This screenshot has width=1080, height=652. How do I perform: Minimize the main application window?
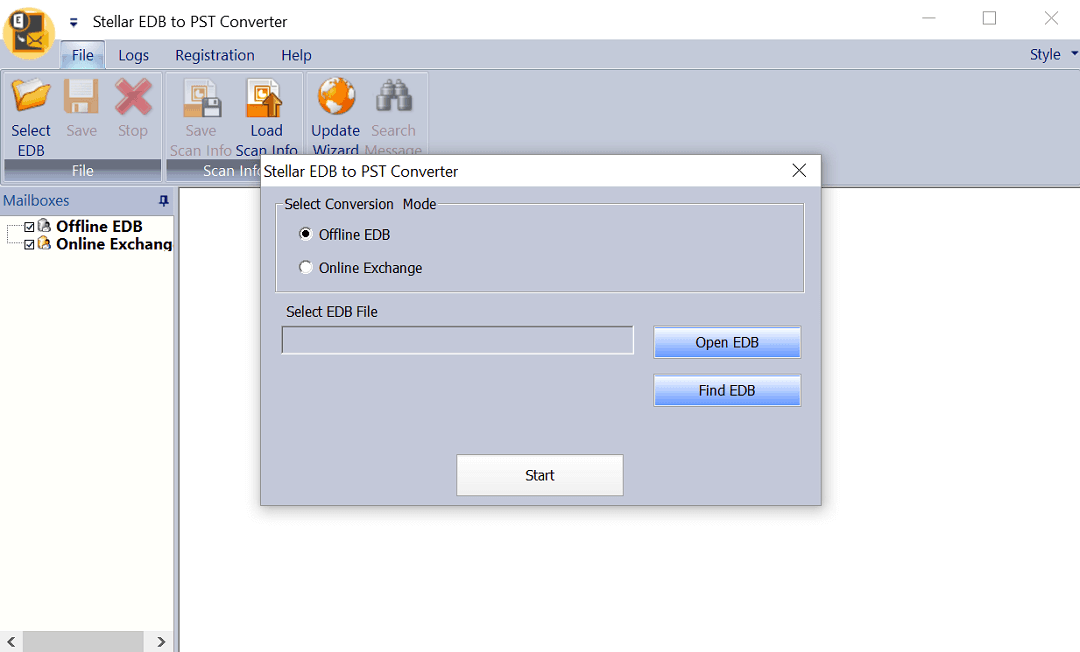928,19
